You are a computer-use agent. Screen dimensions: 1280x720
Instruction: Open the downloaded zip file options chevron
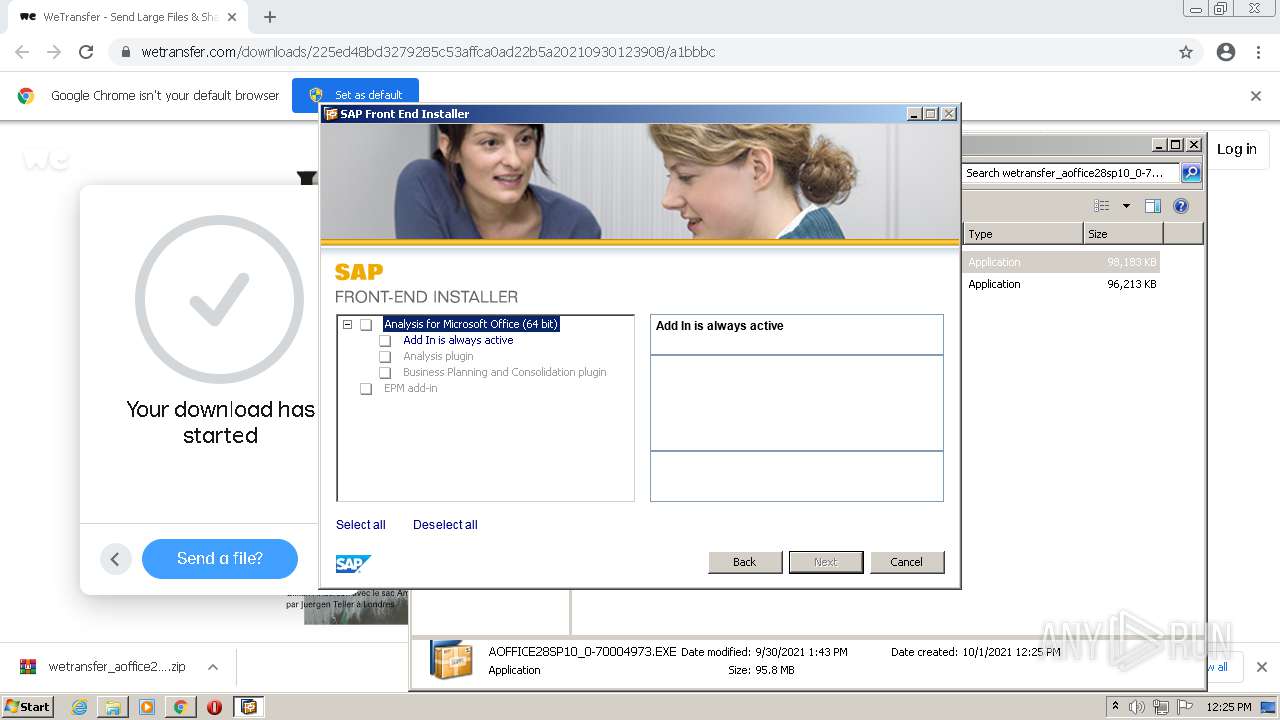213,667
